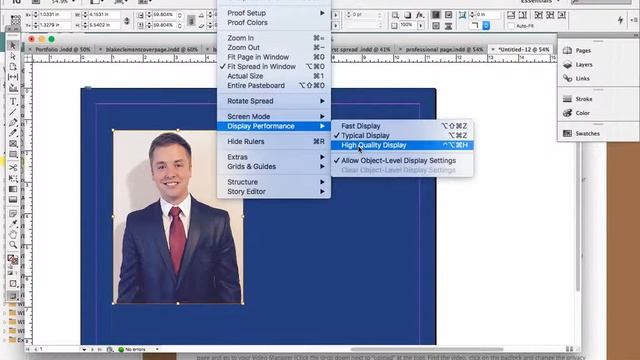
Task: Click the drop shadow icon in control bar
Action: pos(407,15)
